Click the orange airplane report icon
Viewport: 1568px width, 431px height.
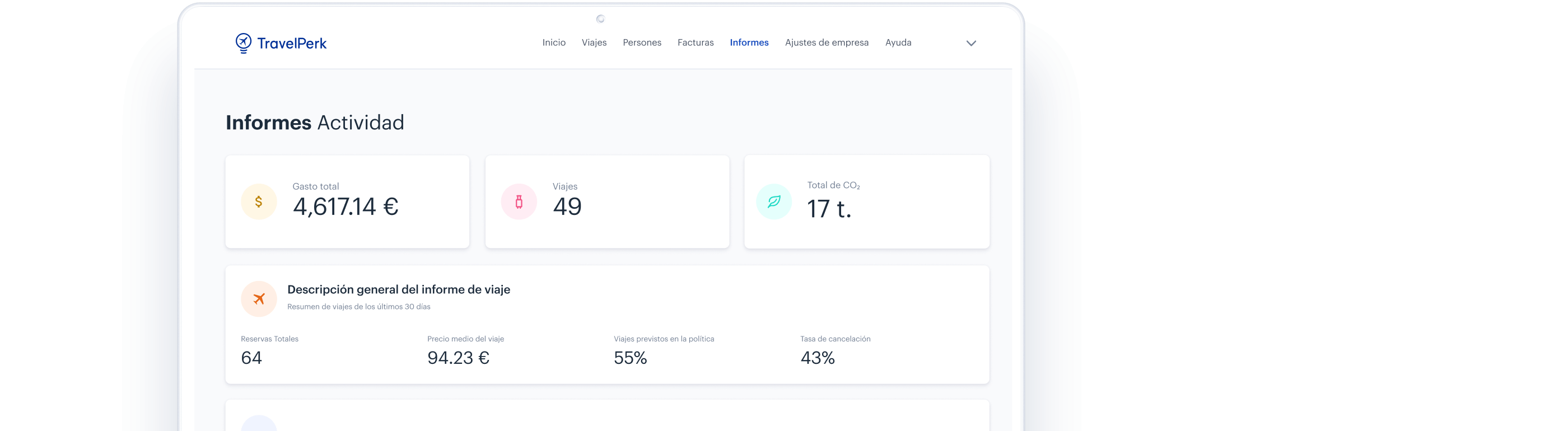coord(259,299)
